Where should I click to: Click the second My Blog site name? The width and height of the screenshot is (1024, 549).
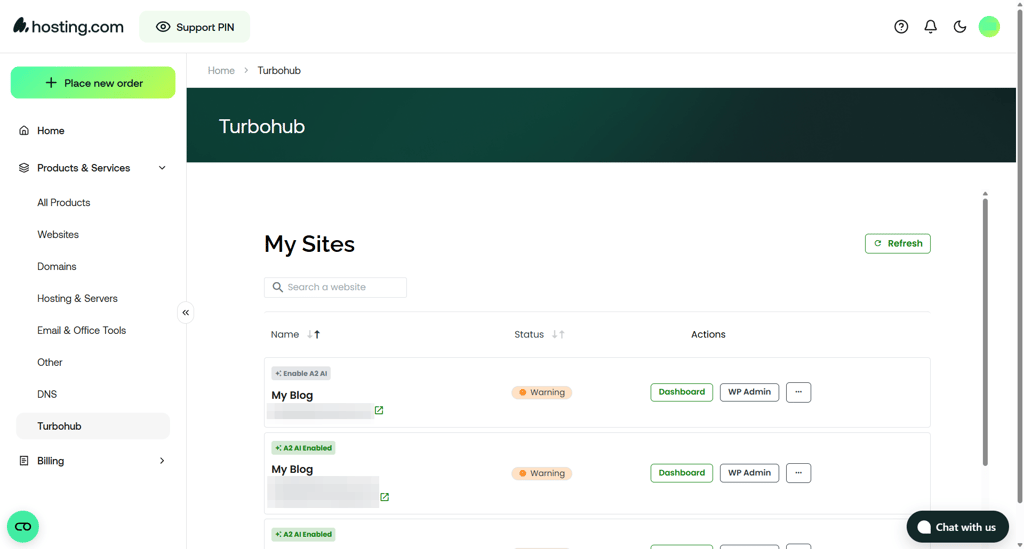(x=292, y=469)
